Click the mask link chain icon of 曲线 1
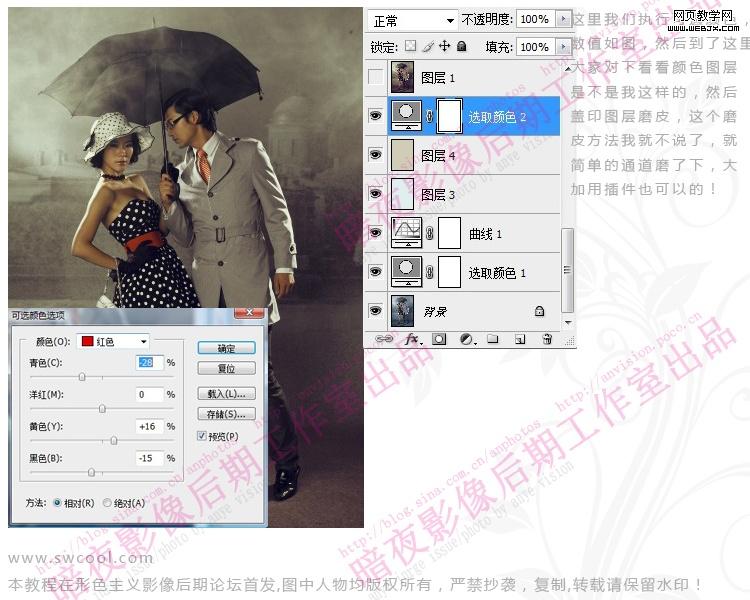750x600 pixels. (430, 233)
